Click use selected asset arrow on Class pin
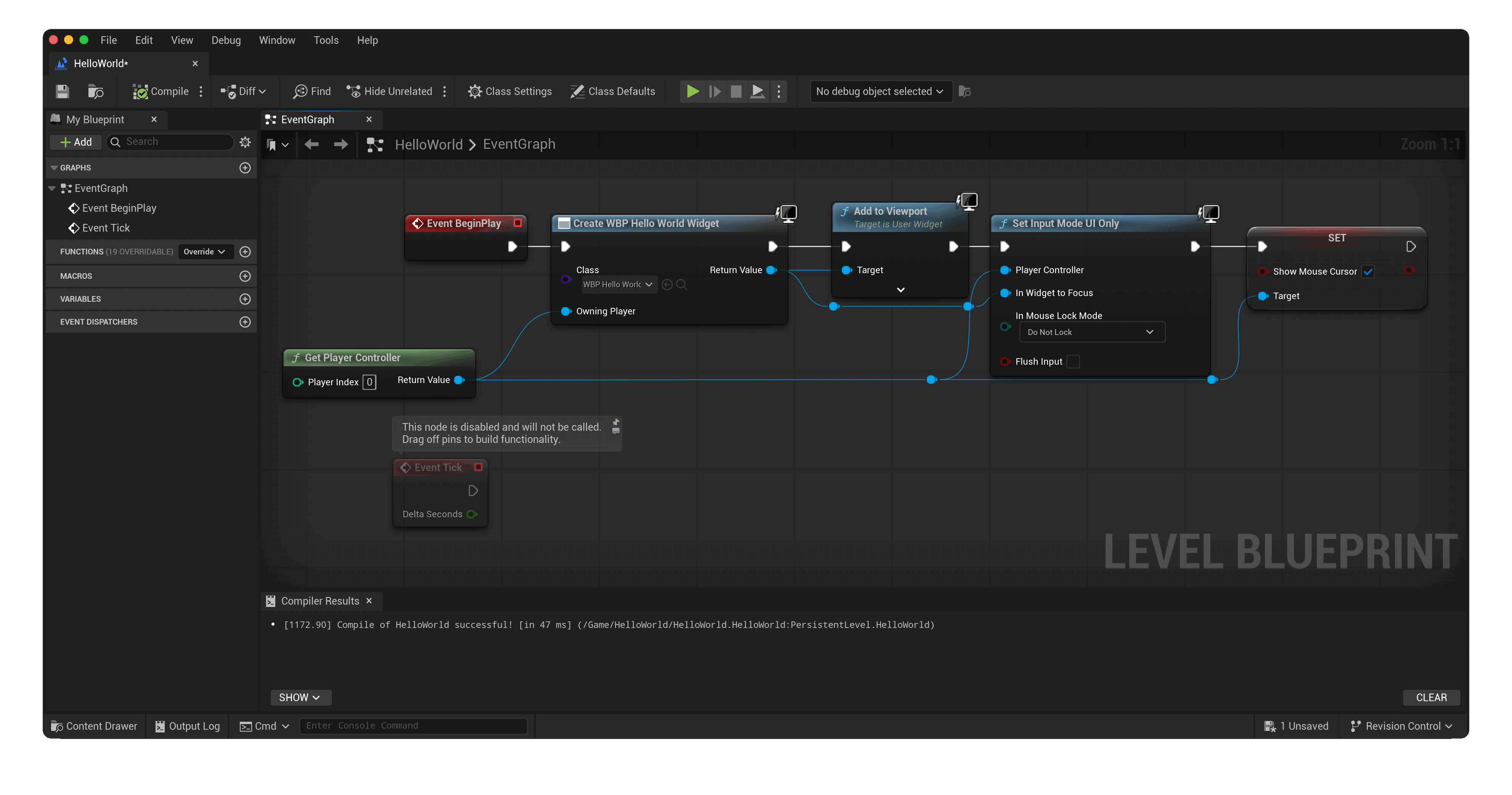This screenshot has width=1512, height=795. coord(667,285)
